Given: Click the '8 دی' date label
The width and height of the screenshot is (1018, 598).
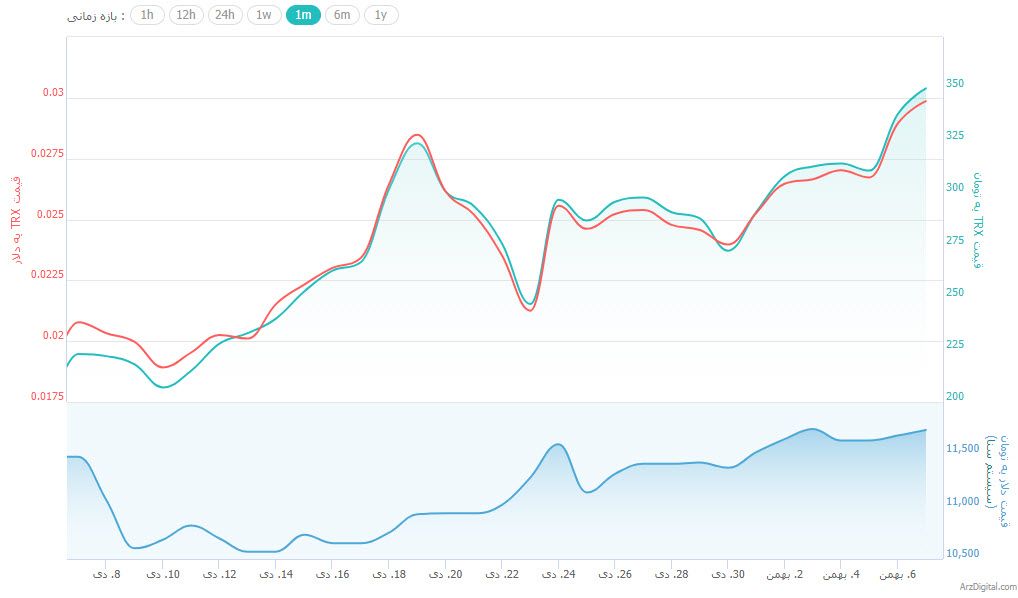Looking at the screenshot, I should point(107,575).
